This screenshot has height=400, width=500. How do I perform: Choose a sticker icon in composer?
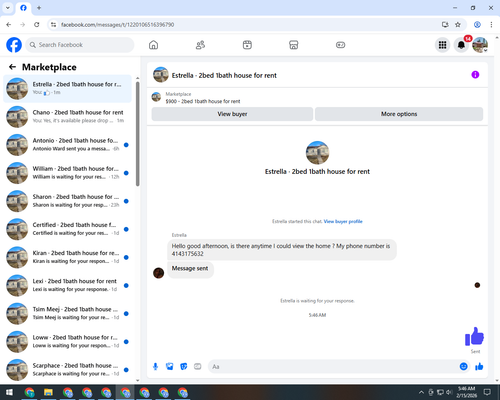tap(184, 367)
